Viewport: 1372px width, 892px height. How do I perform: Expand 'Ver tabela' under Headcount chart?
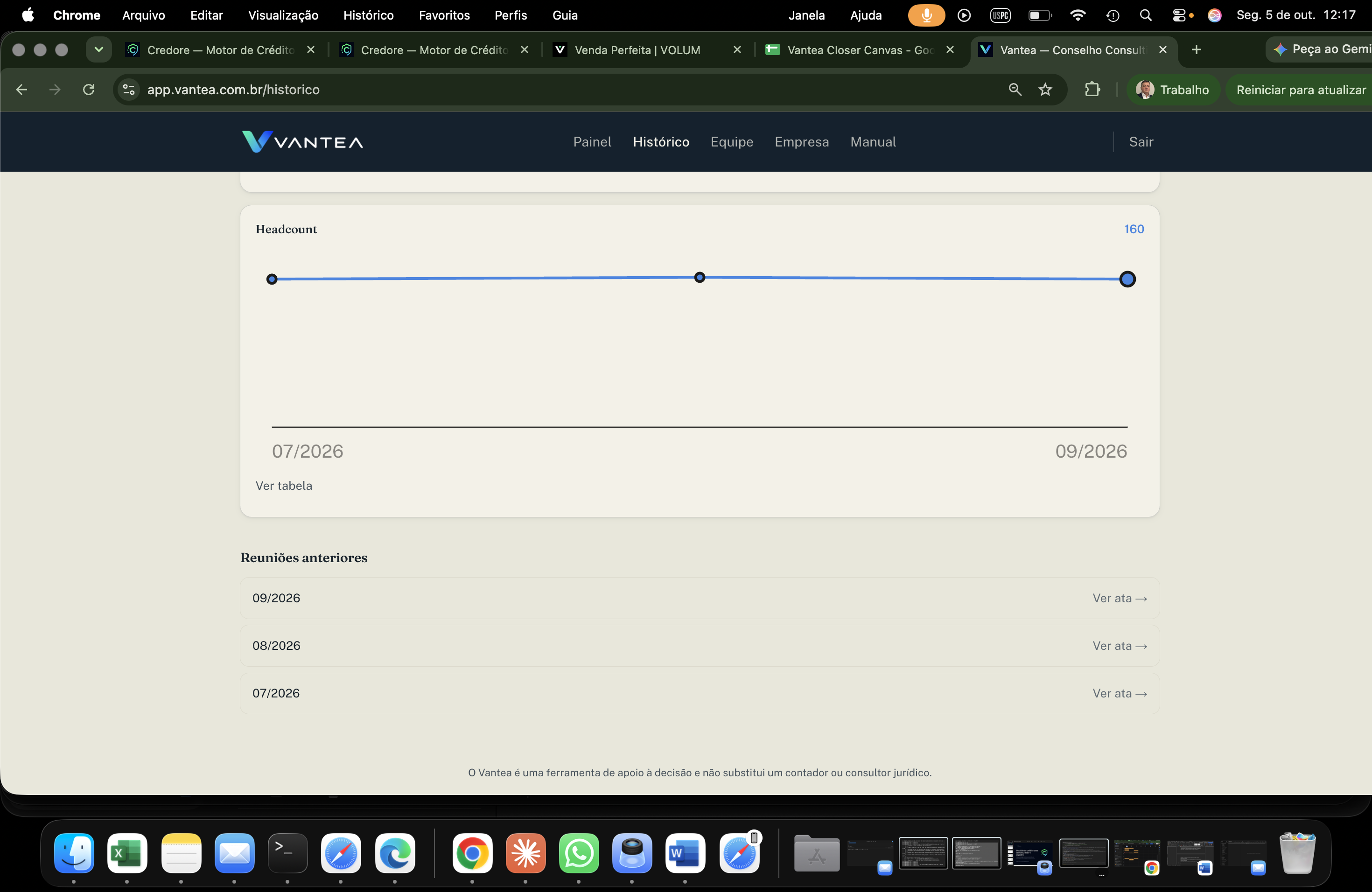tap(284, 486)
